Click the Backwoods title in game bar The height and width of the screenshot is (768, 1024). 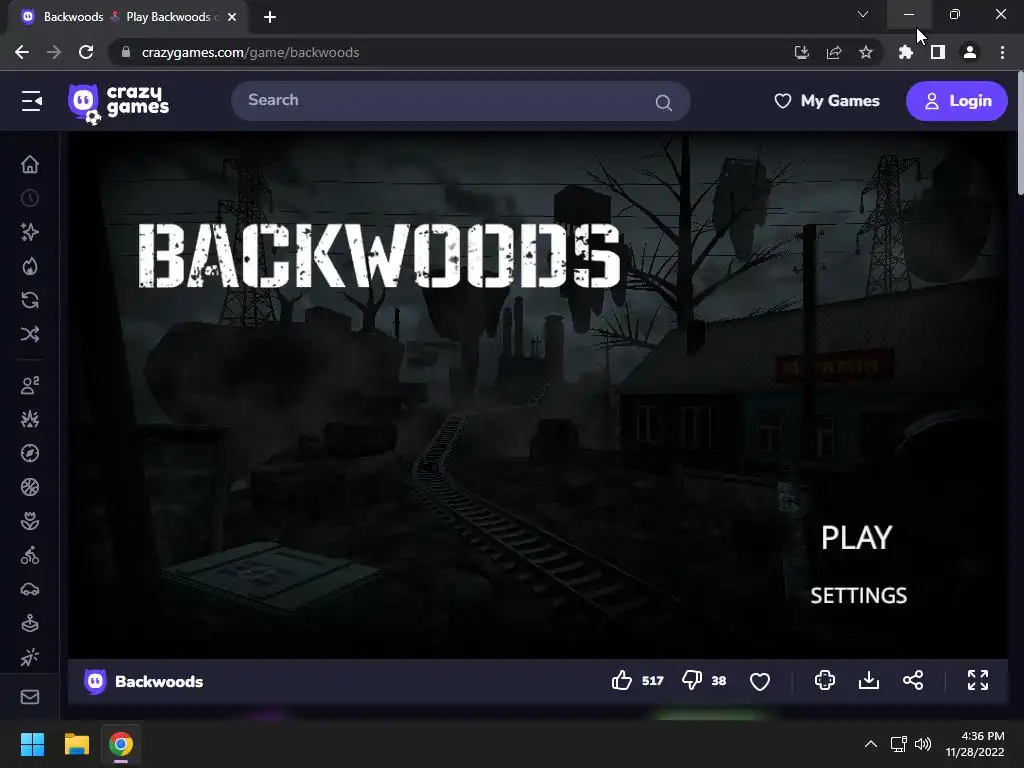159,682
